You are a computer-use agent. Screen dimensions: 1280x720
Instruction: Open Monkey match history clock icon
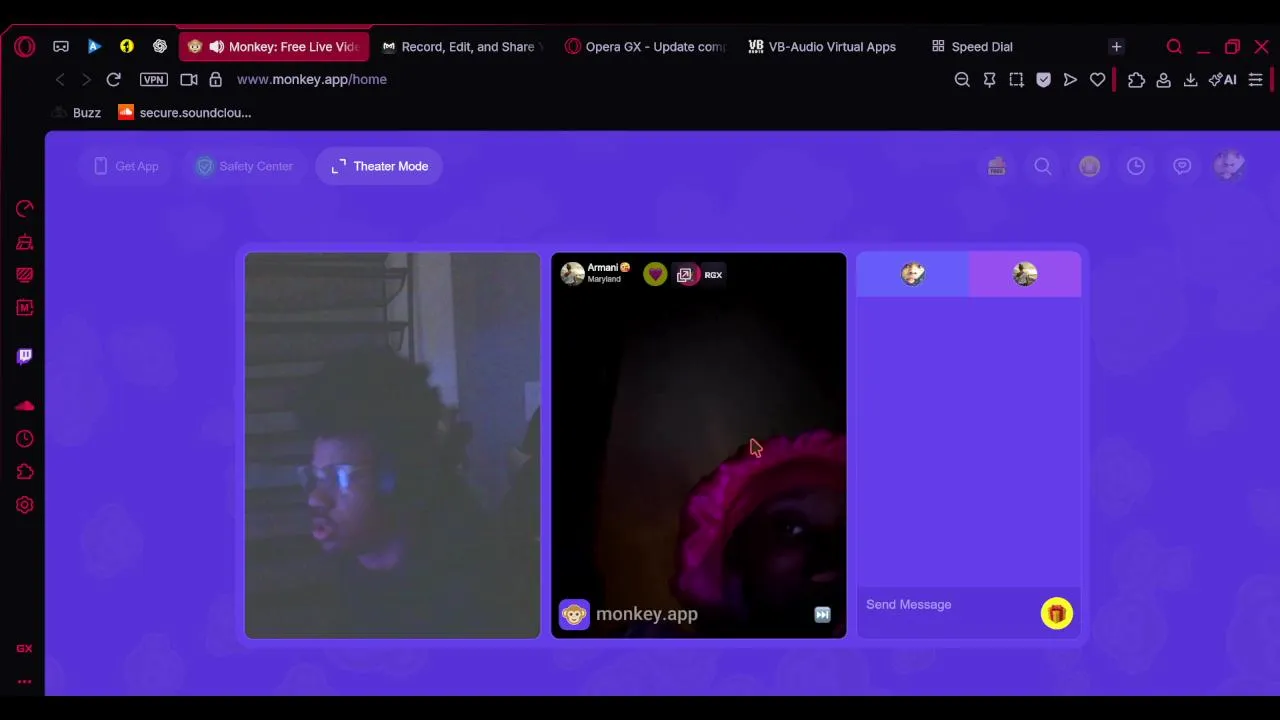coord(1136,167)
